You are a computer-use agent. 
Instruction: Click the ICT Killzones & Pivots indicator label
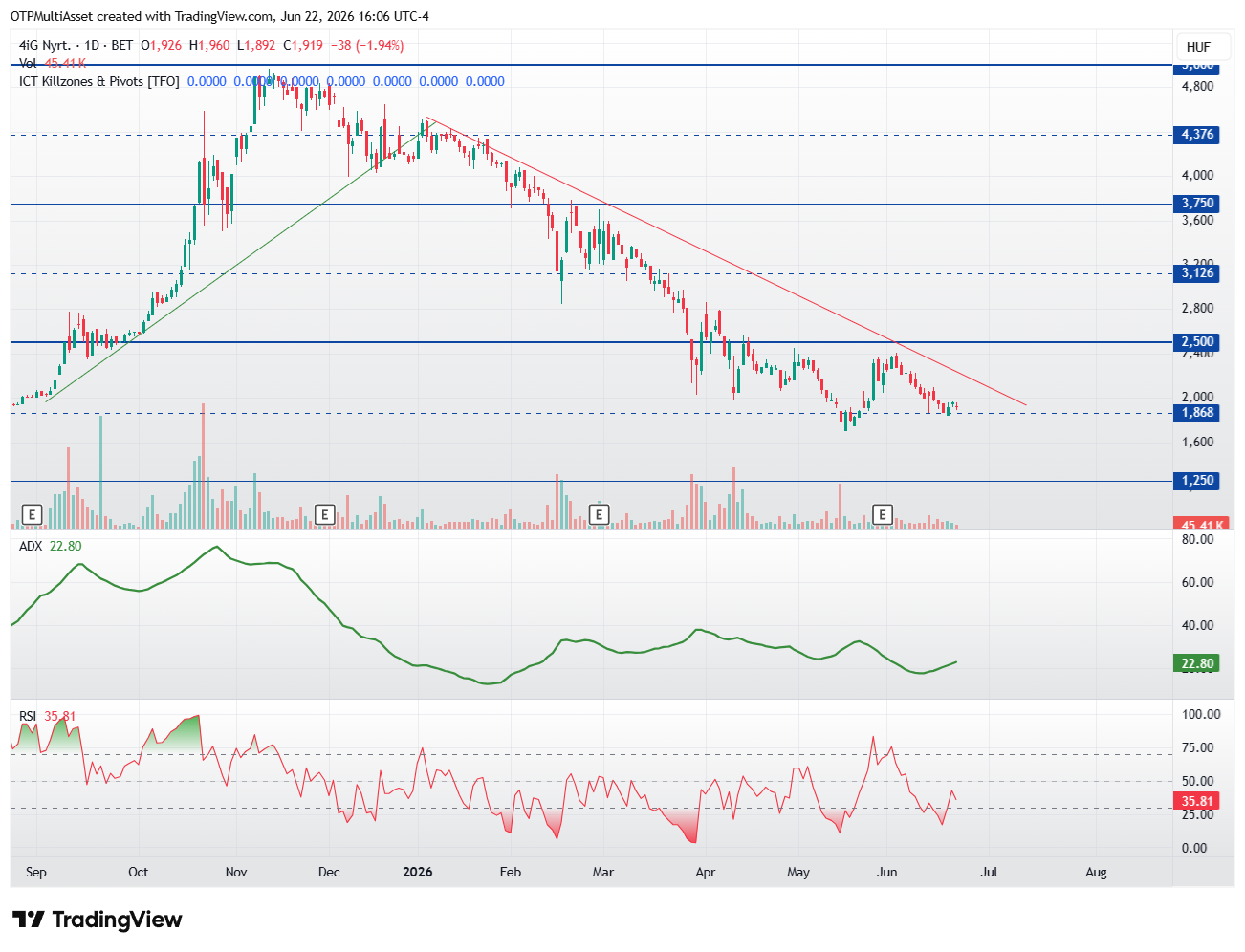[x=99, y=81]
